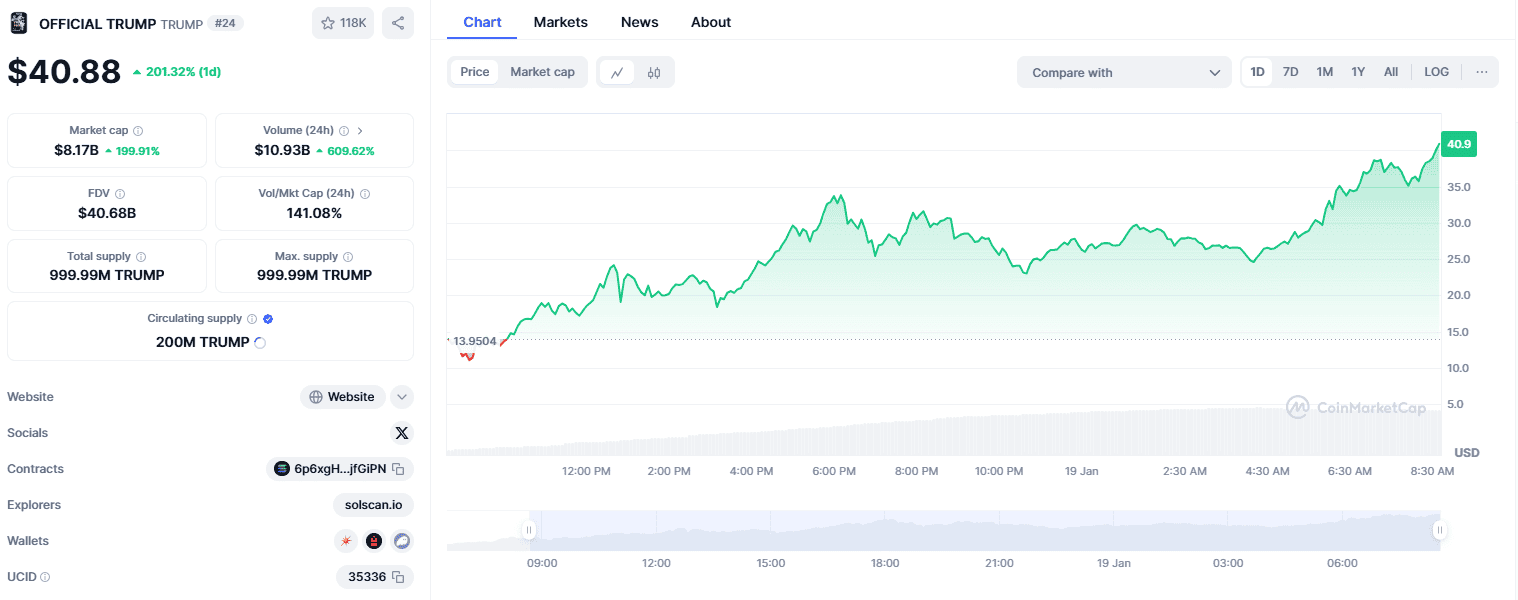Click Market cap info icon

point(138,131)
